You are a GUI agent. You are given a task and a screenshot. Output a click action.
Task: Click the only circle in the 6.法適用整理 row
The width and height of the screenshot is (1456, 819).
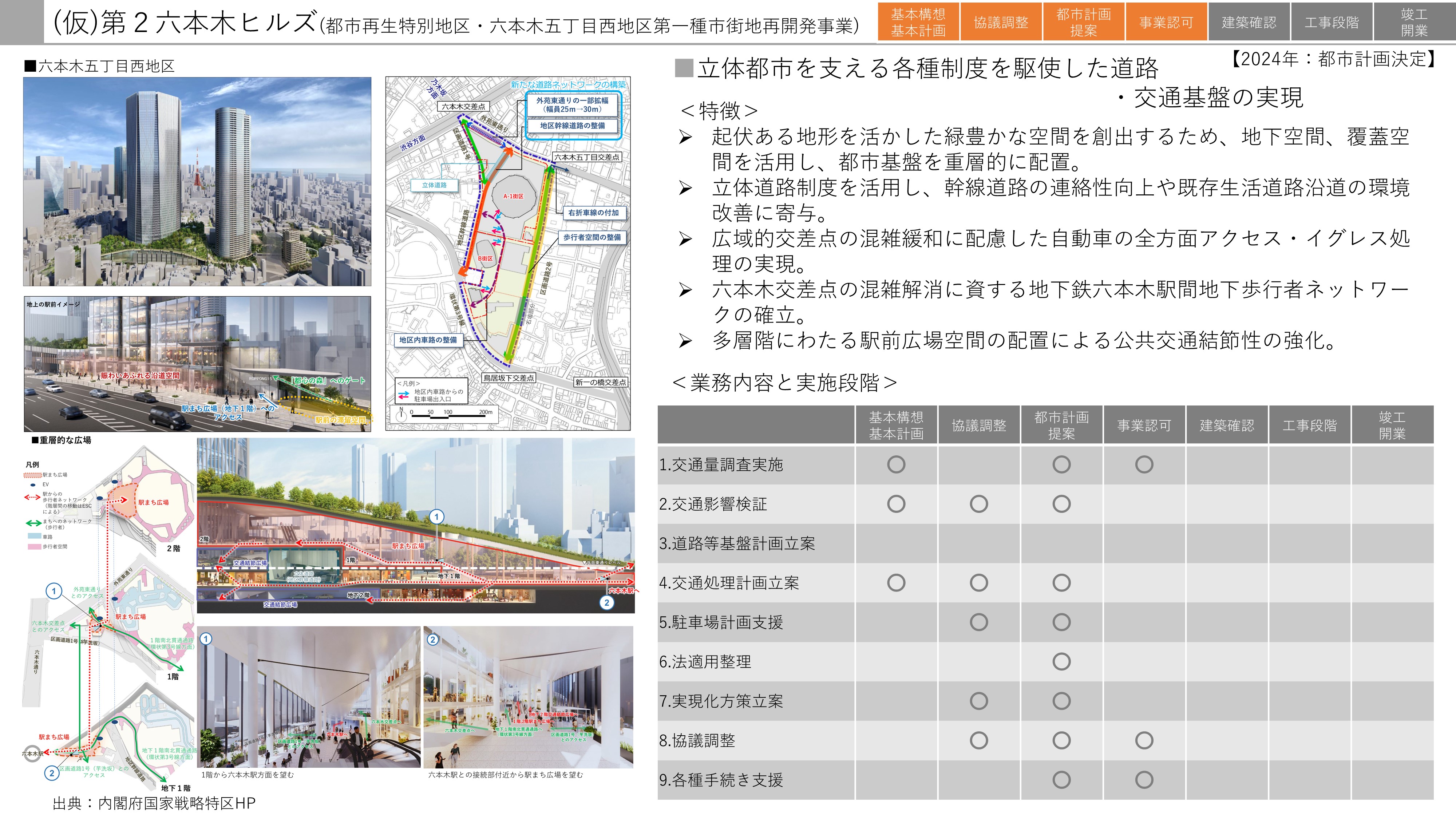click(x=1061, y=661)
